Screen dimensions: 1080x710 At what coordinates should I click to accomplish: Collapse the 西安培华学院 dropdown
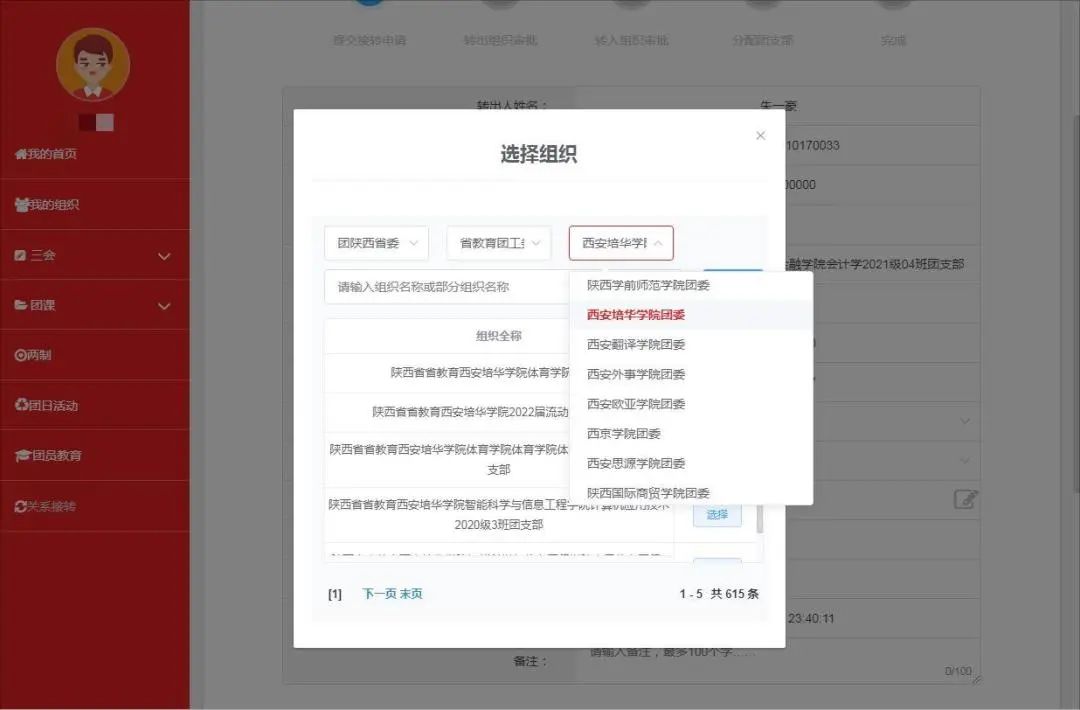click(x=621, y=243)
